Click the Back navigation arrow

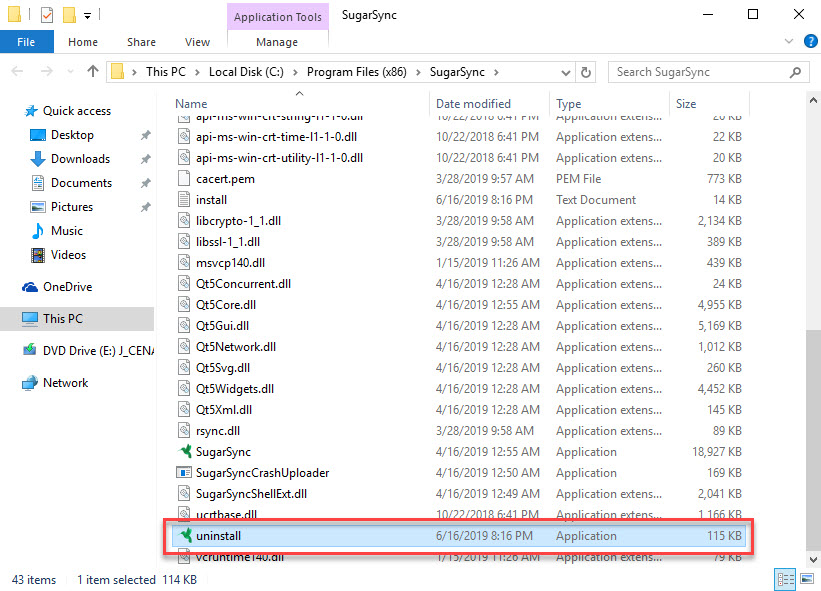[x=17, y=71]
